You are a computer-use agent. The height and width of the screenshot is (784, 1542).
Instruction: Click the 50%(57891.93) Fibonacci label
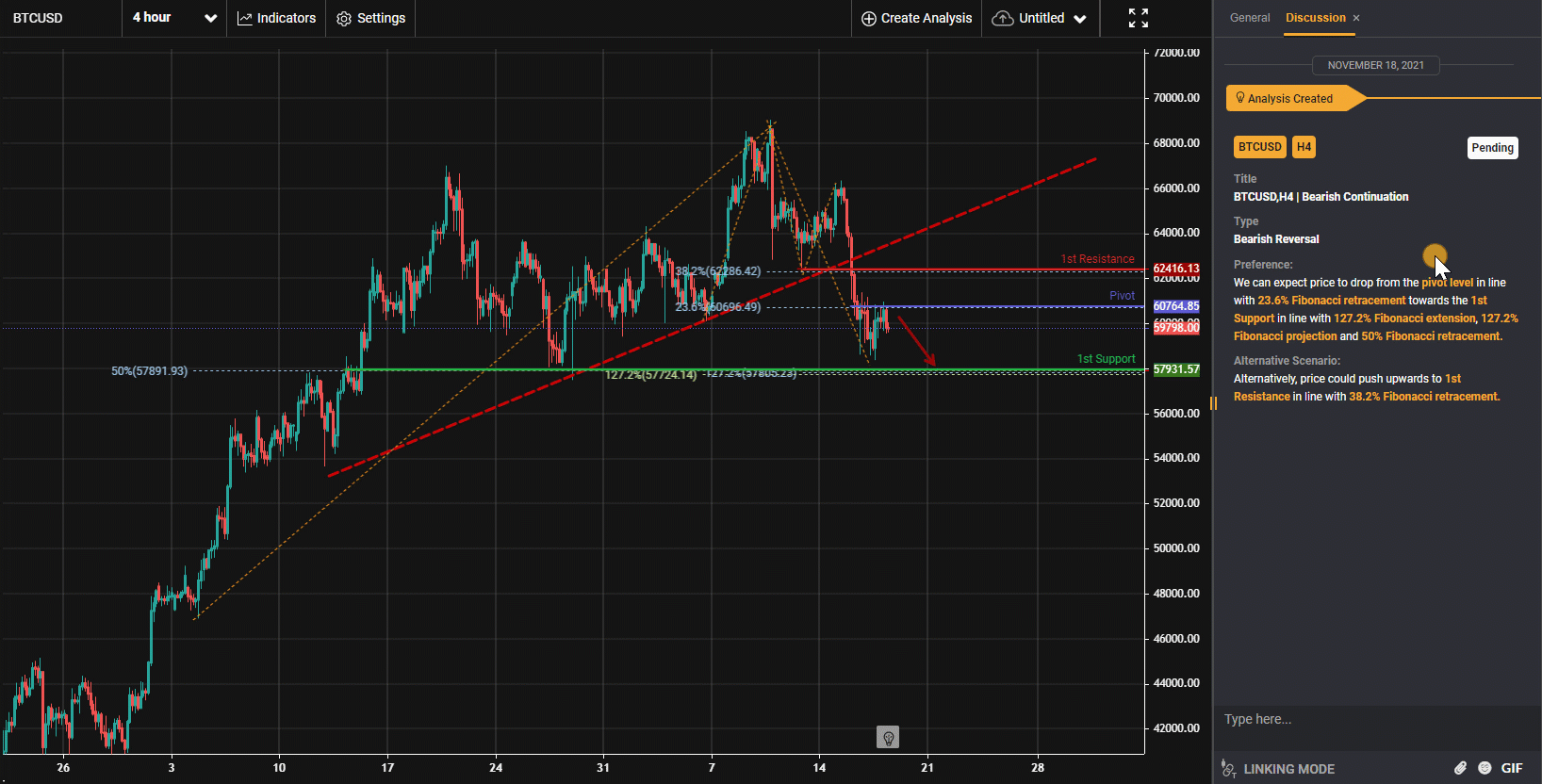tap(149, 371)
